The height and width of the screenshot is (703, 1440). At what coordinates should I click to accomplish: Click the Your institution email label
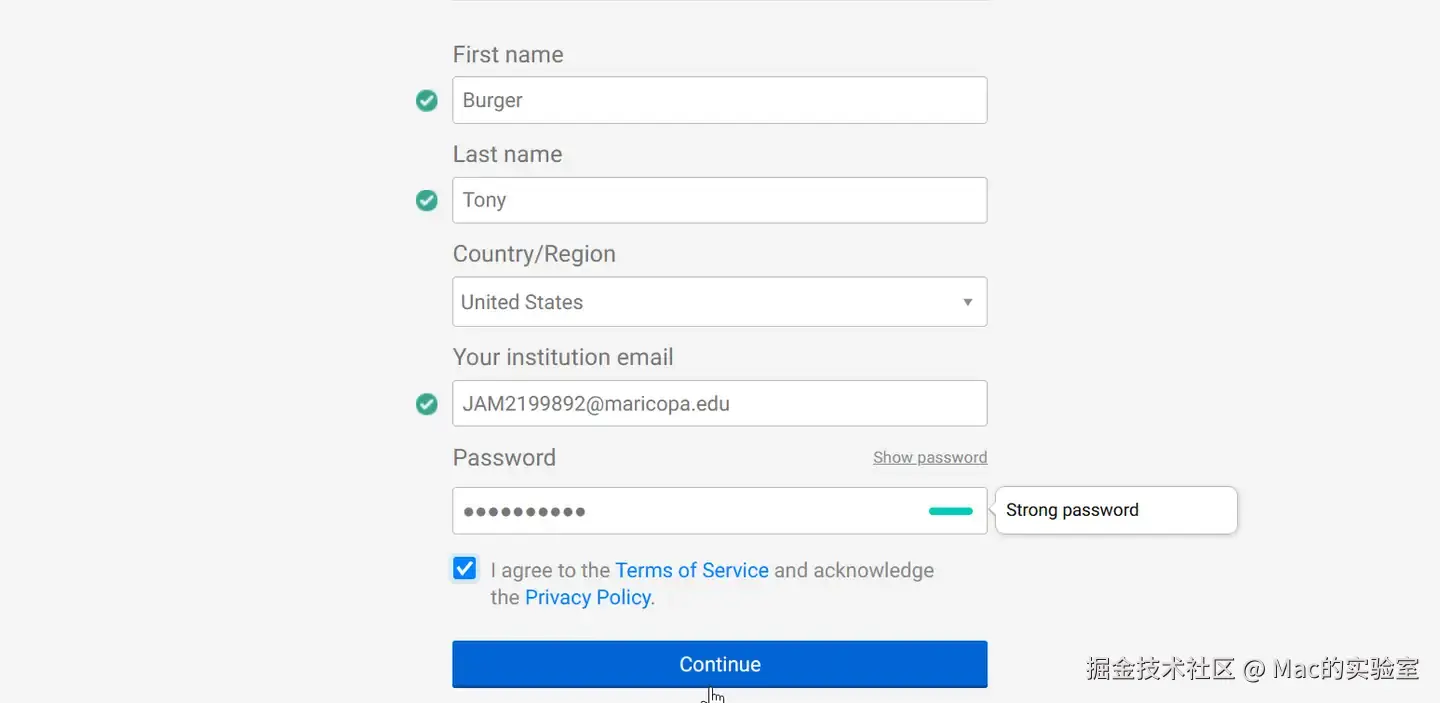563,357
